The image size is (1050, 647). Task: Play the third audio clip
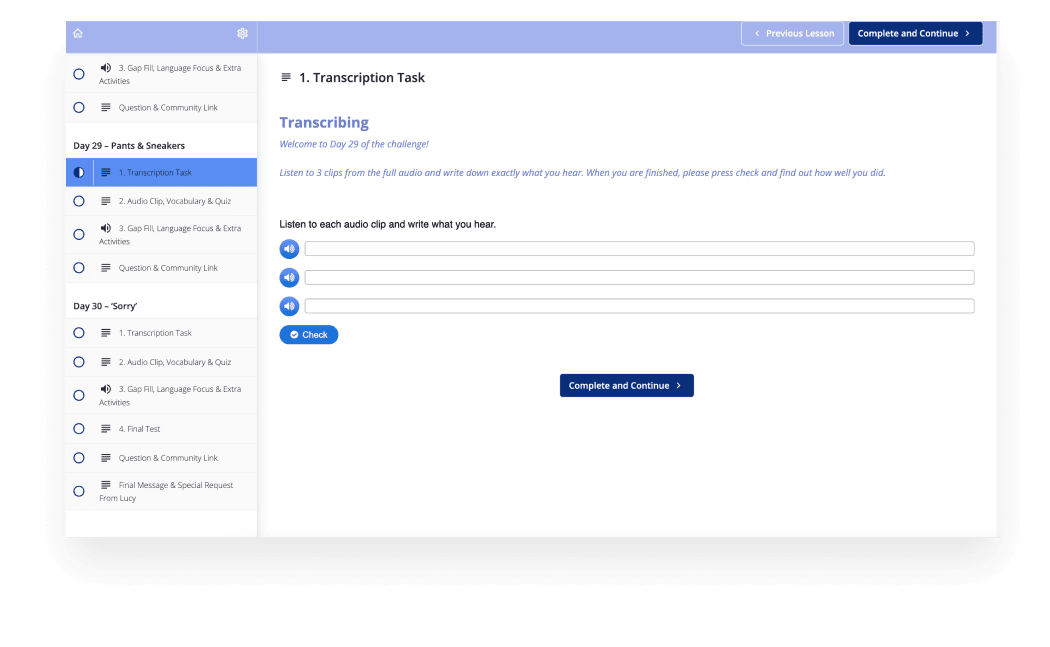pos(289,306)
